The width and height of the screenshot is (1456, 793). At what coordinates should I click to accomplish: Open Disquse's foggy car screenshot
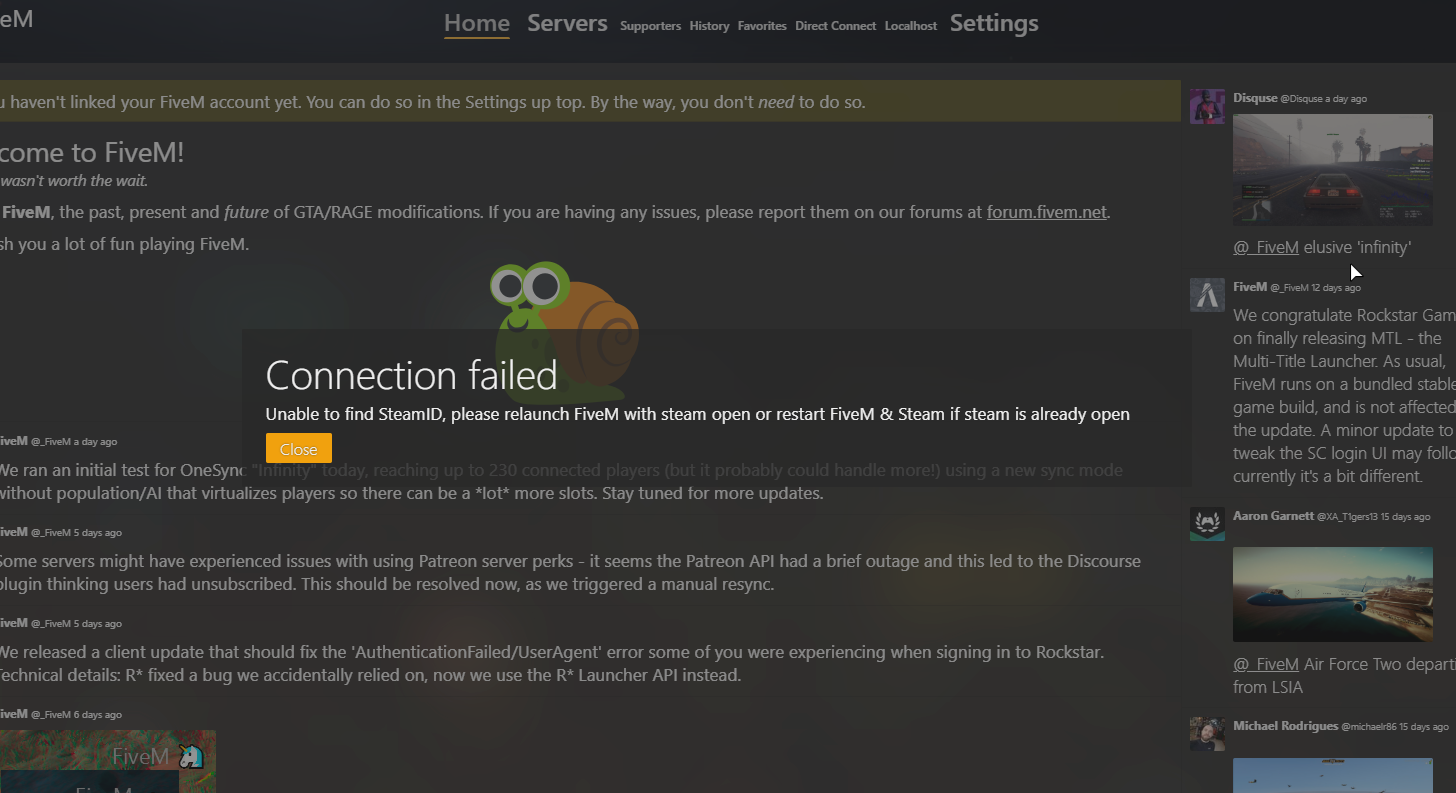[x=1332, y=169]
